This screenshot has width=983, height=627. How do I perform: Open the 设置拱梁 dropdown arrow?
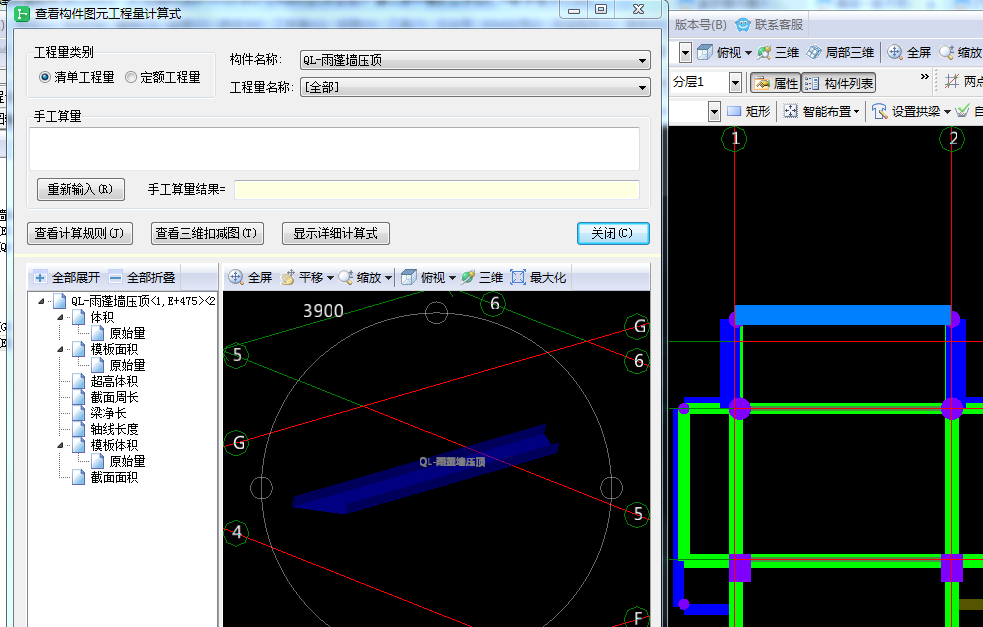pyautogui.click(x=947, y=112)
